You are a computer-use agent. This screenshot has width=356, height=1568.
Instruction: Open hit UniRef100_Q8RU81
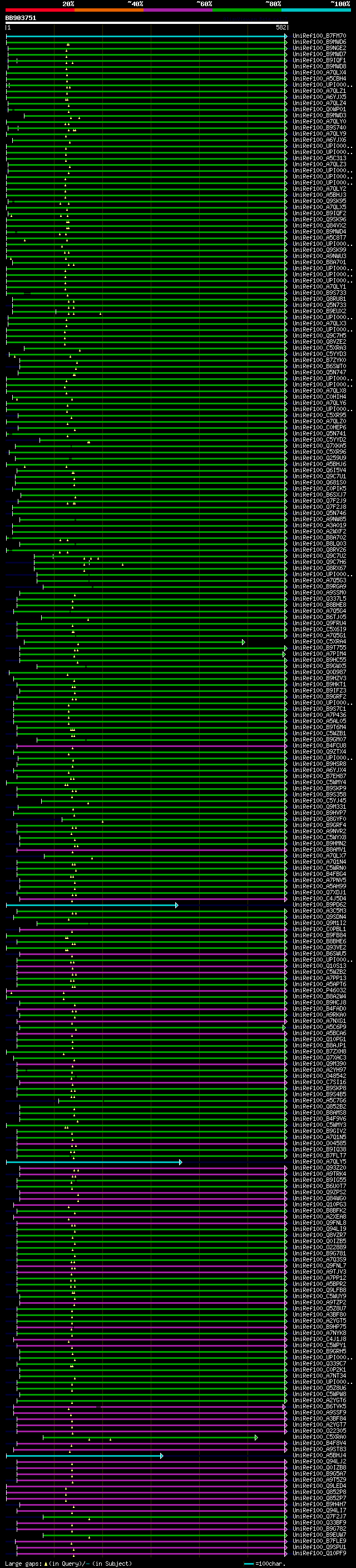(319, 299)
